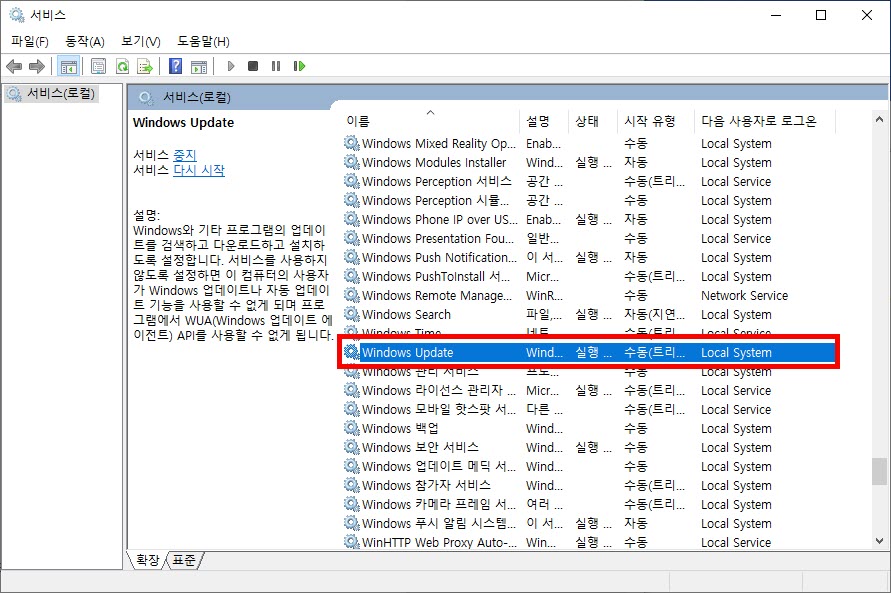Click the Start service play icon
The width and height of the screenshot is (891, 593).
pyautogui.click(x=231, y=66)
